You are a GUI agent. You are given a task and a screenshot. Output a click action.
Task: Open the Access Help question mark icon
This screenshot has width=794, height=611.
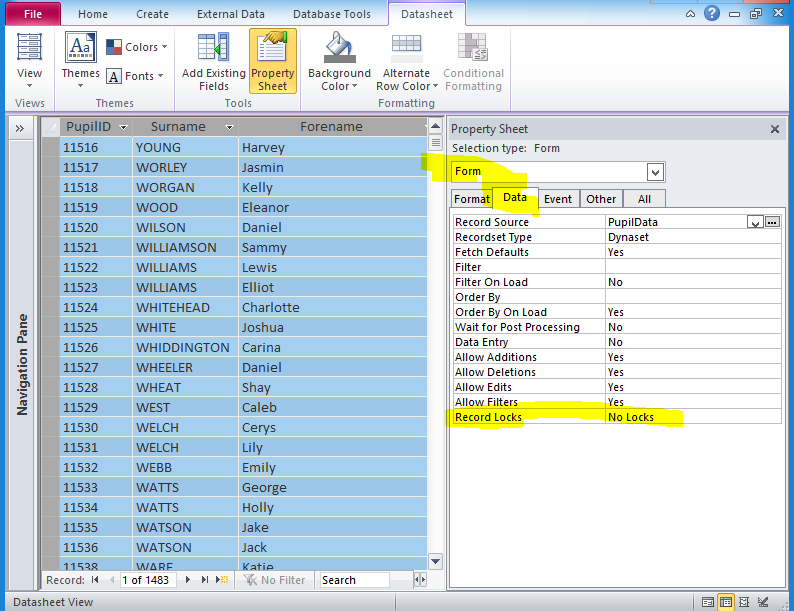coord(712,14)
